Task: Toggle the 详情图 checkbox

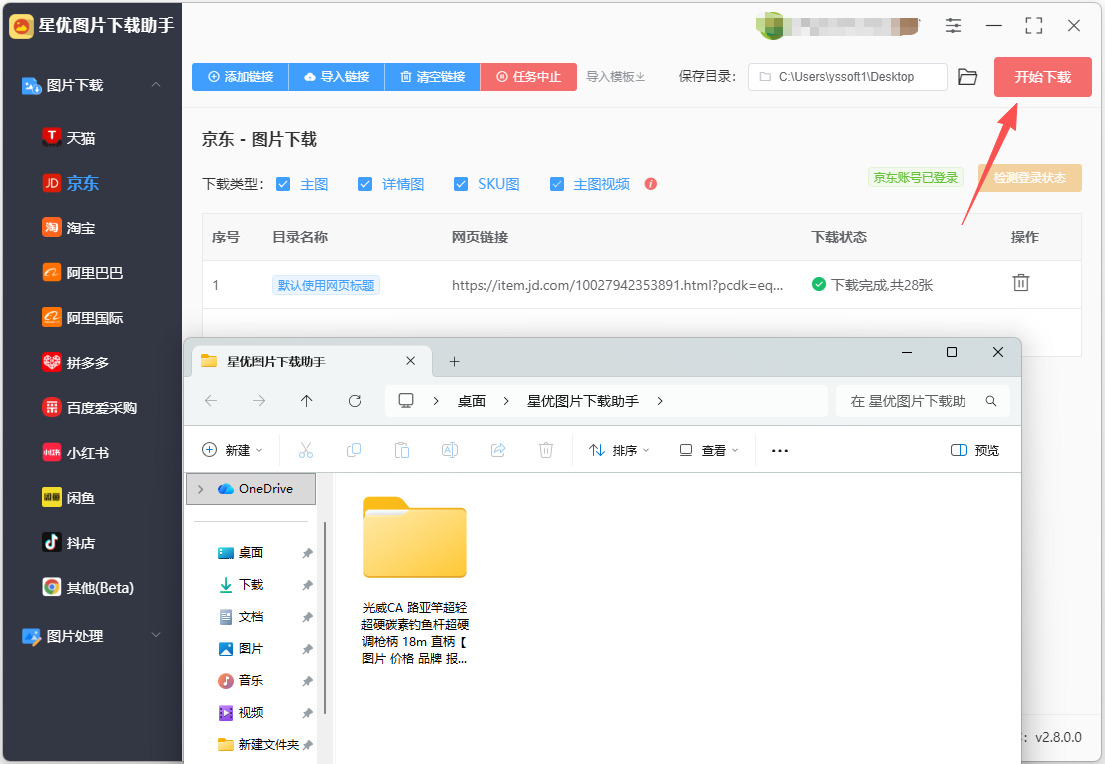Action: click(x=364, y=184)
